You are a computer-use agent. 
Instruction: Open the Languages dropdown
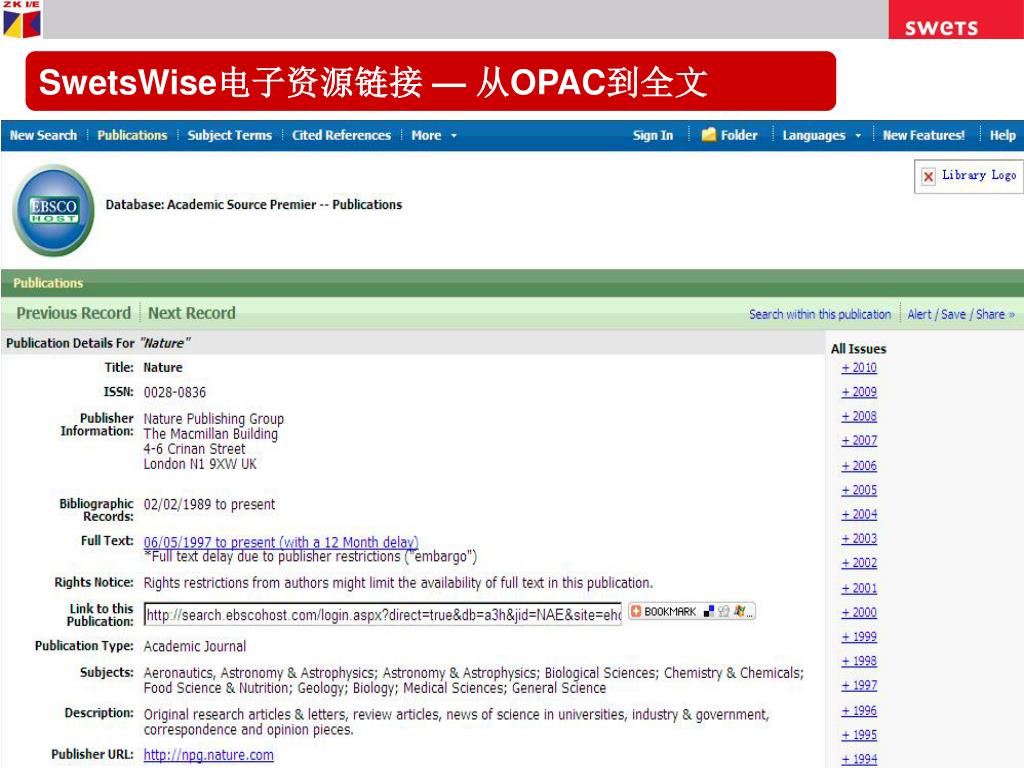pyautogui.click(x=822, y=135)
